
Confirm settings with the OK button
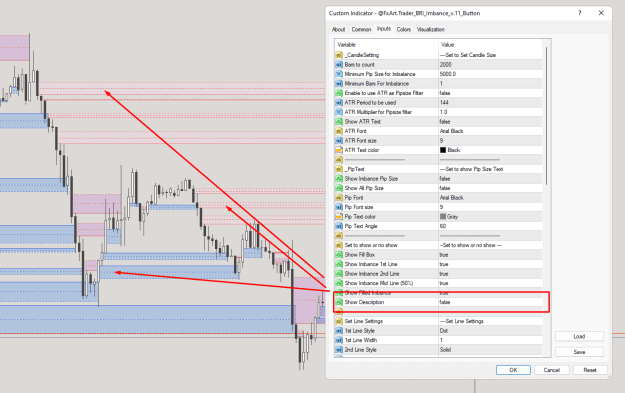pyautogui.click(x=513, y=370)
